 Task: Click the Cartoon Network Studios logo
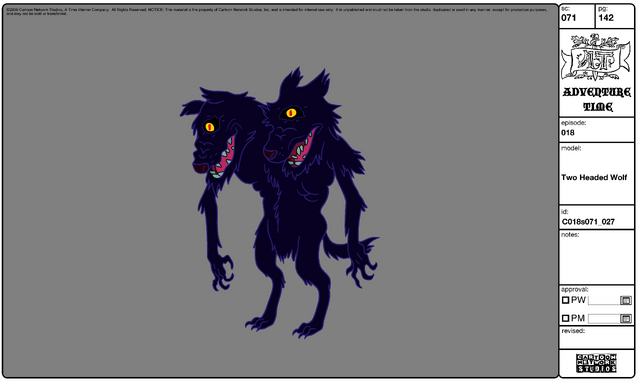pyautogui.click(x=596, y=363)
